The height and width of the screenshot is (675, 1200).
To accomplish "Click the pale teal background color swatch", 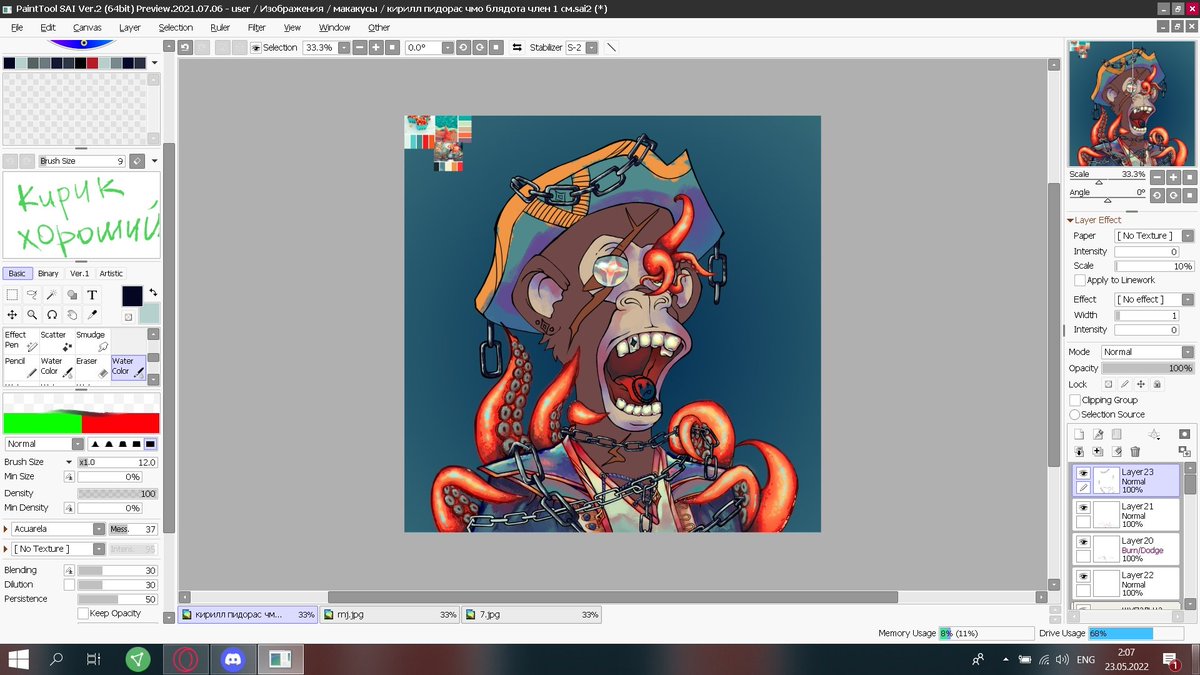I will click(149, 313).
